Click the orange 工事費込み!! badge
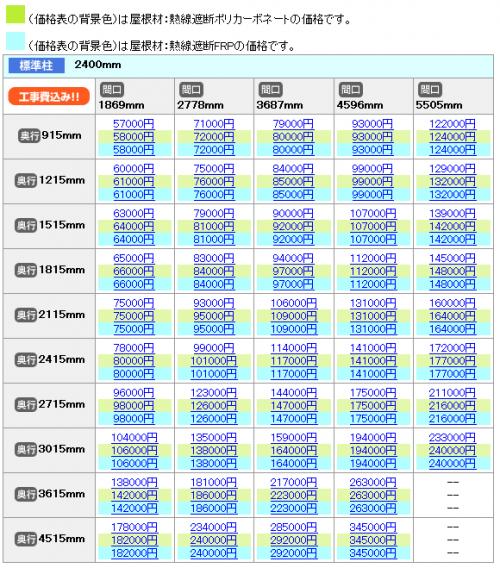Image resolution: width=500 pixels, height=568 pixels. (x=49, y=96)
